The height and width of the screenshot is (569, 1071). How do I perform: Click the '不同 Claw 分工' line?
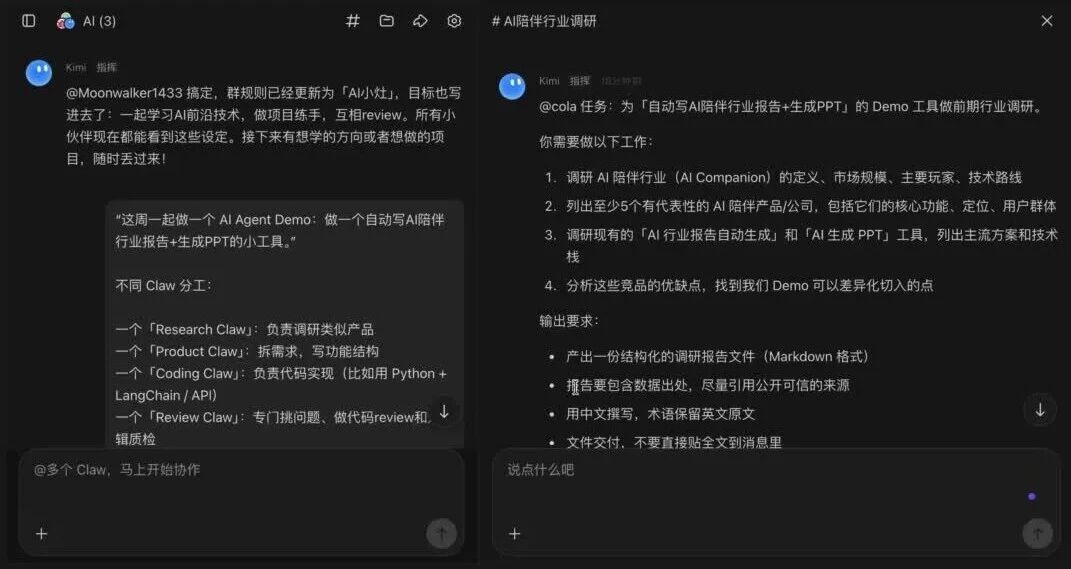[x=163, y=286]
